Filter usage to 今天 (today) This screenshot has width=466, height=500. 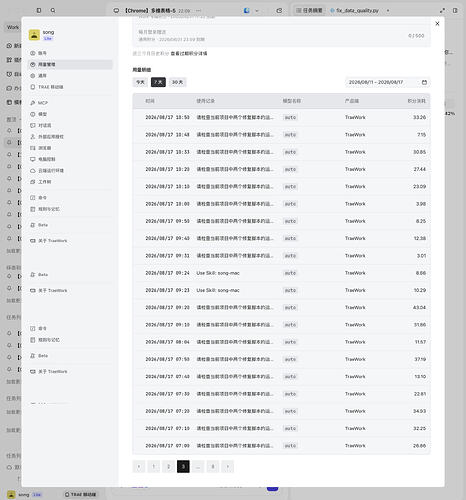140,82
